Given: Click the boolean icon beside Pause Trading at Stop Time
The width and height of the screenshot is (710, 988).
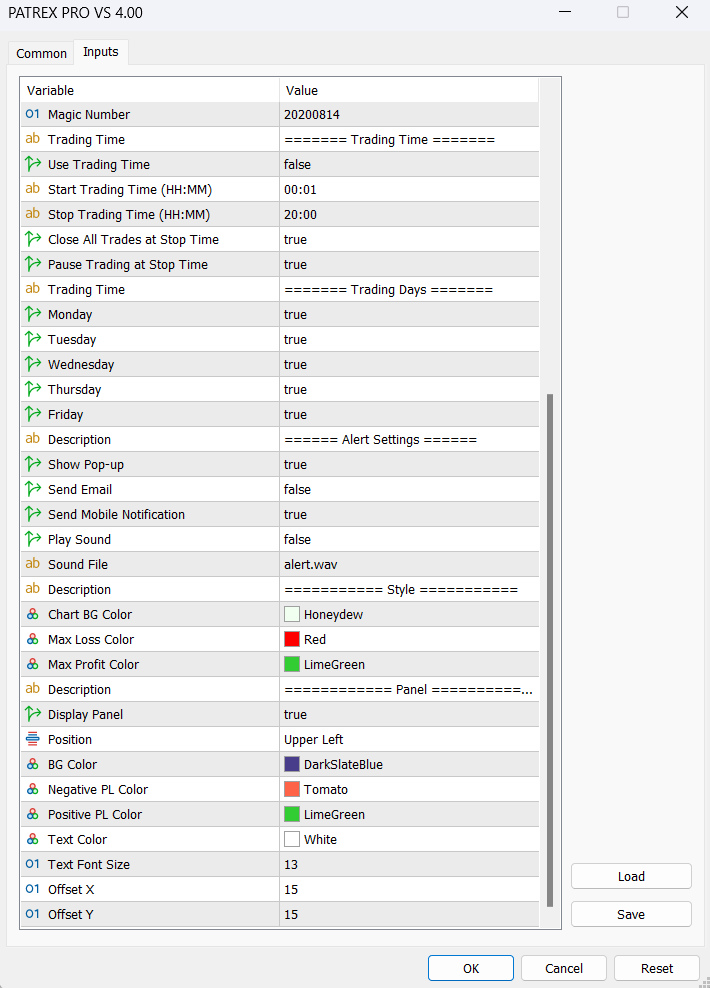Looking at the screenshot, I should pyautogui.click(x=33, y=264).
